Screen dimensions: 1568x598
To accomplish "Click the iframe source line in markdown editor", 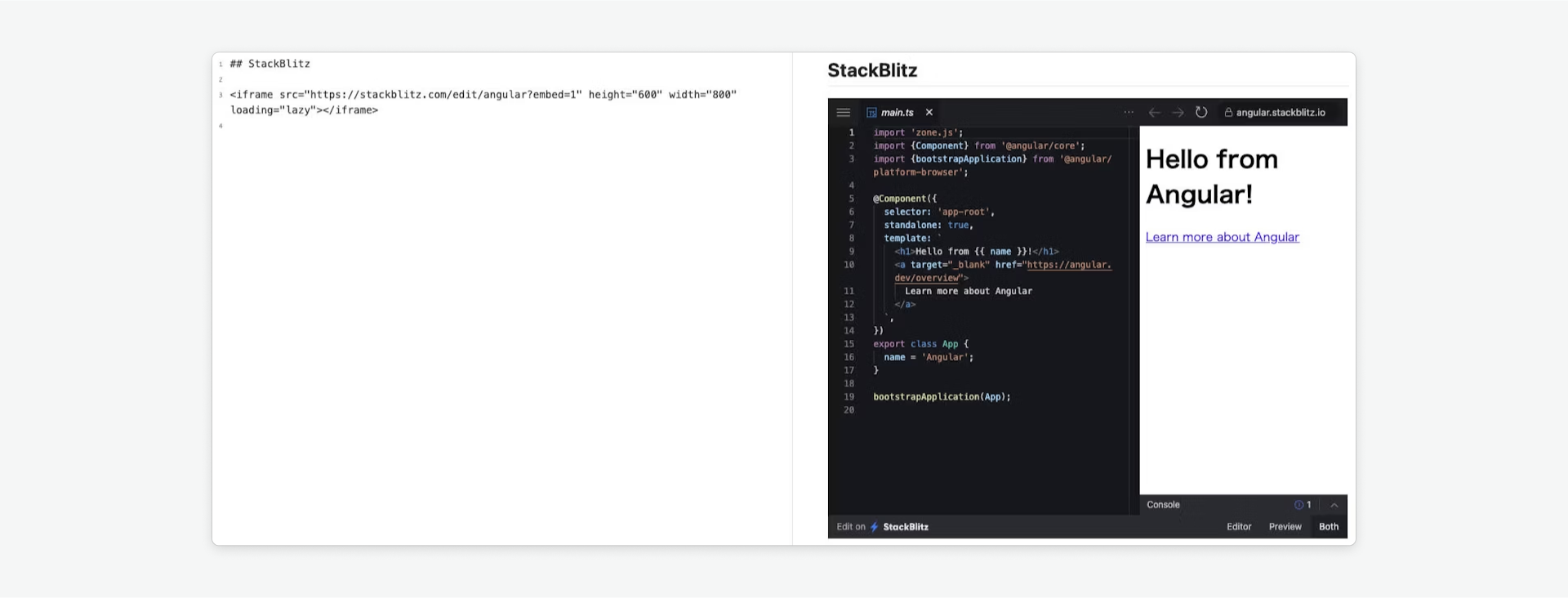I will 483,102.
